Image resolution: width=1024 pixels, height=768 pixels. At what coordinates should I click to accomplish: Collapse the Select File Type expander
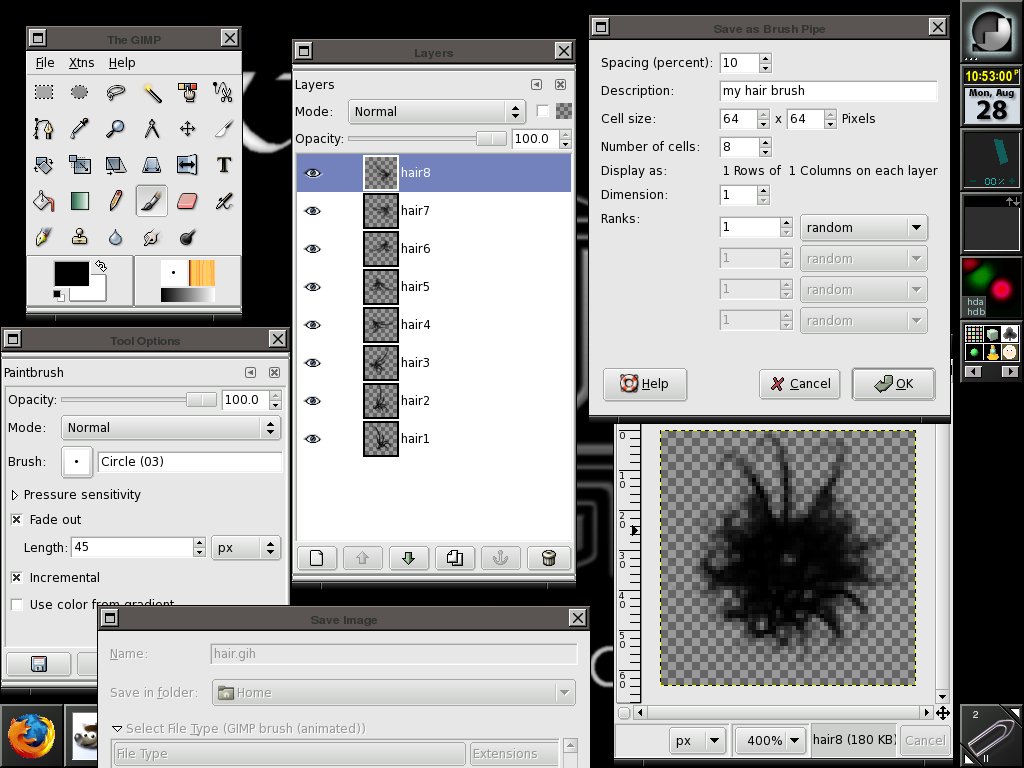coord(117,729)
